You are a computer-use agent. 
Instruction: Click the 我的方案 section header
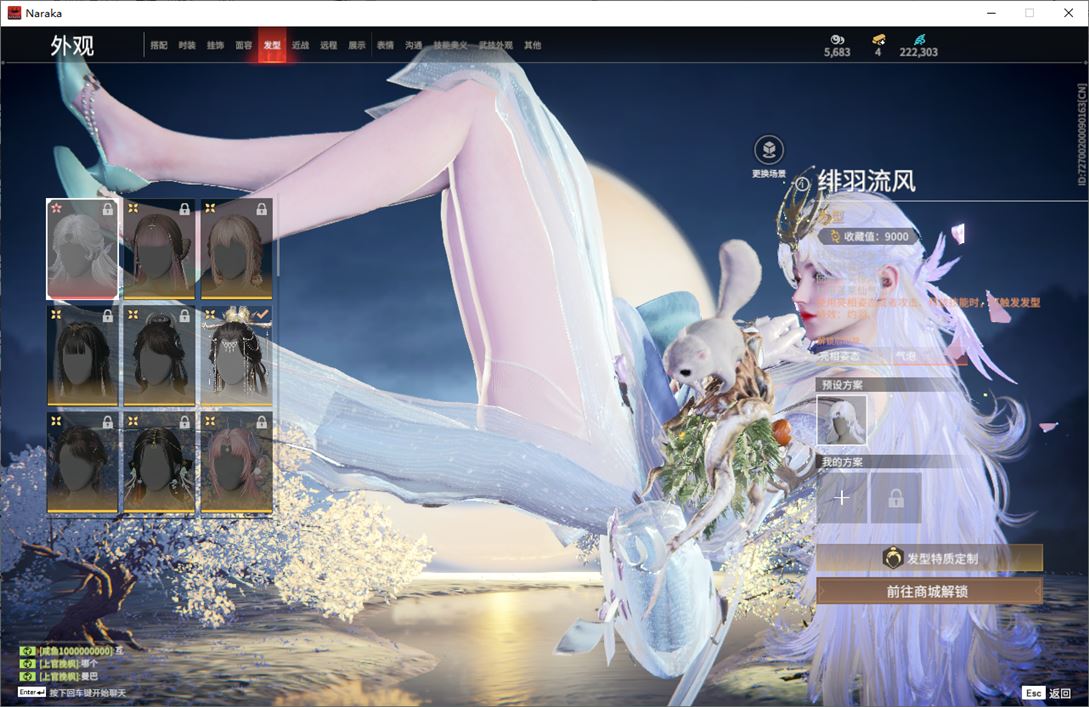point(842,461)
